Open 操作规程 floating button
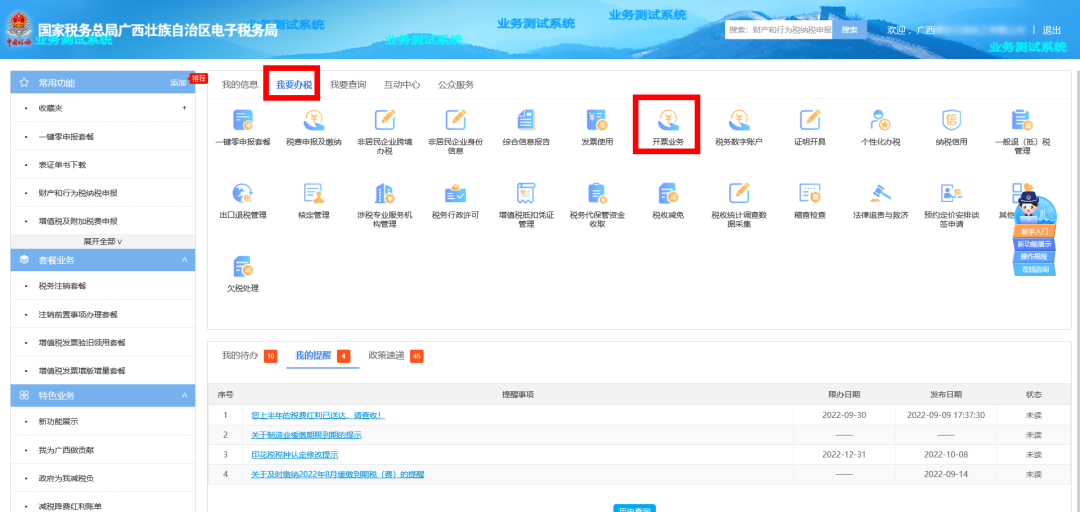Screen dimensions: 1080x512 1035,256
